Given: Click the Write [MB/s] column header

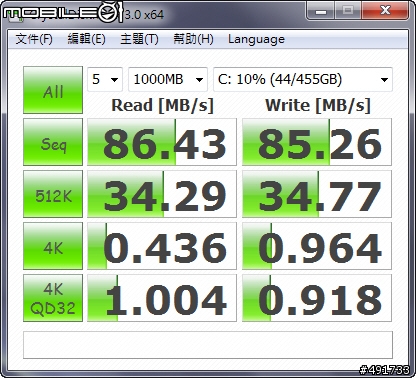Looking at the screenshot, I should (318, 106).
